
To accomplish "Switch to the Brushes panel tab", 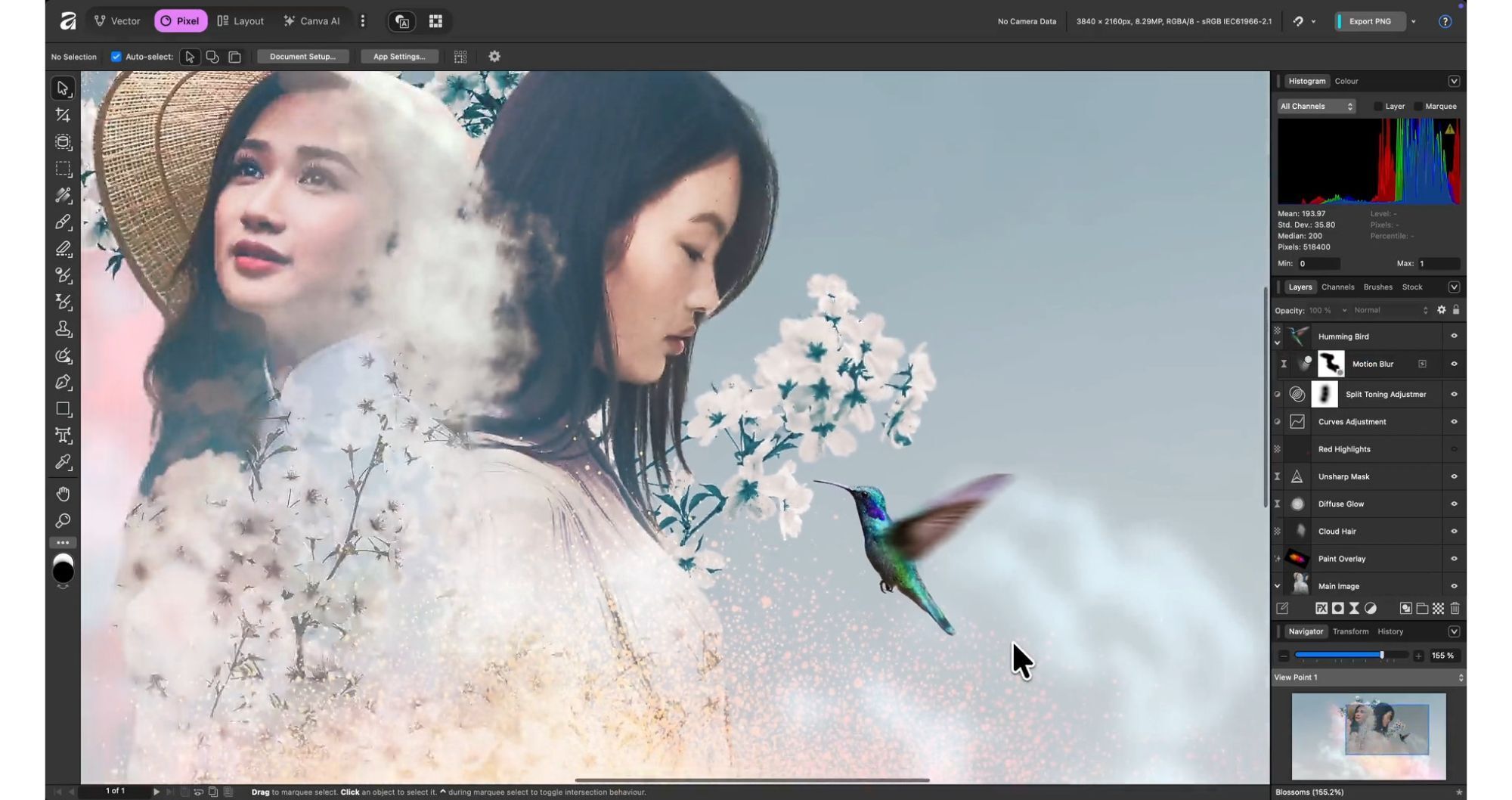I will [1377, 287].
